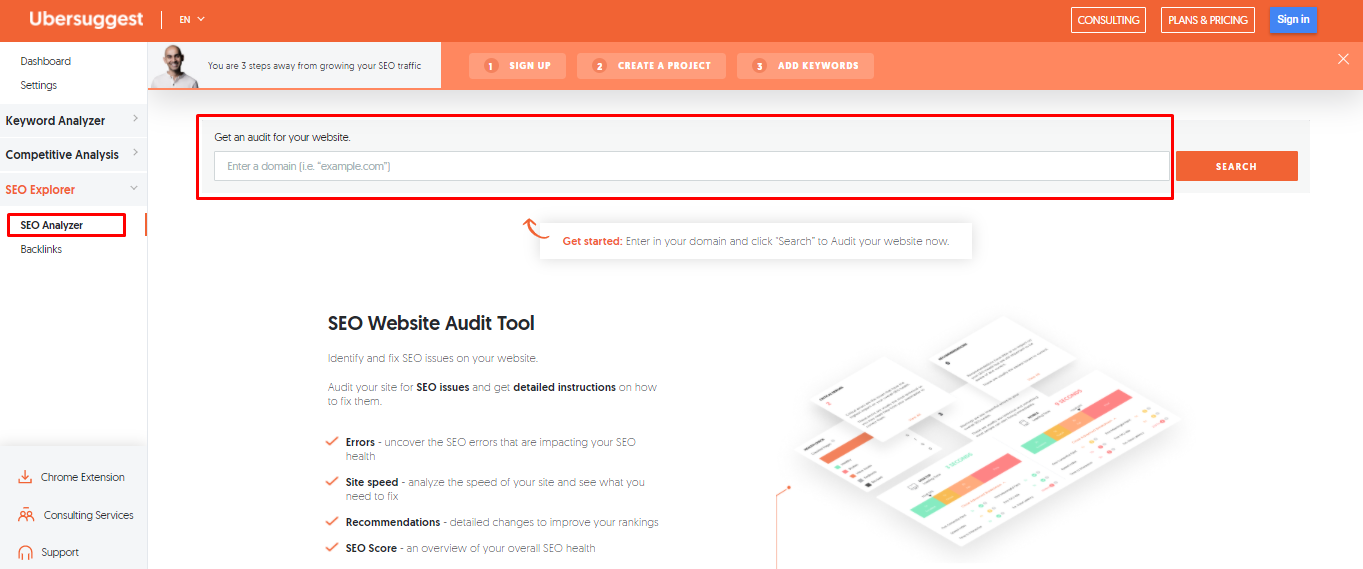This screenshot has width=1363, height=569.
Task: Click the Chrome Extension download icon
Action: click(26, 477)
